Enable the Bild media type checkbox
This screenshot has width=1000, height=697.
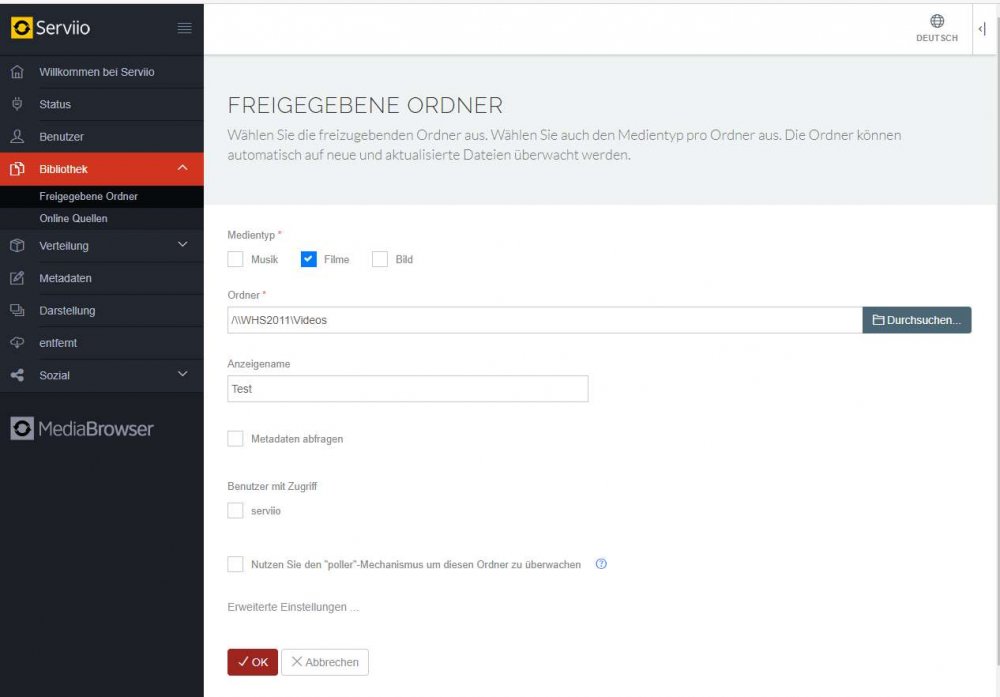pos(379,259)
